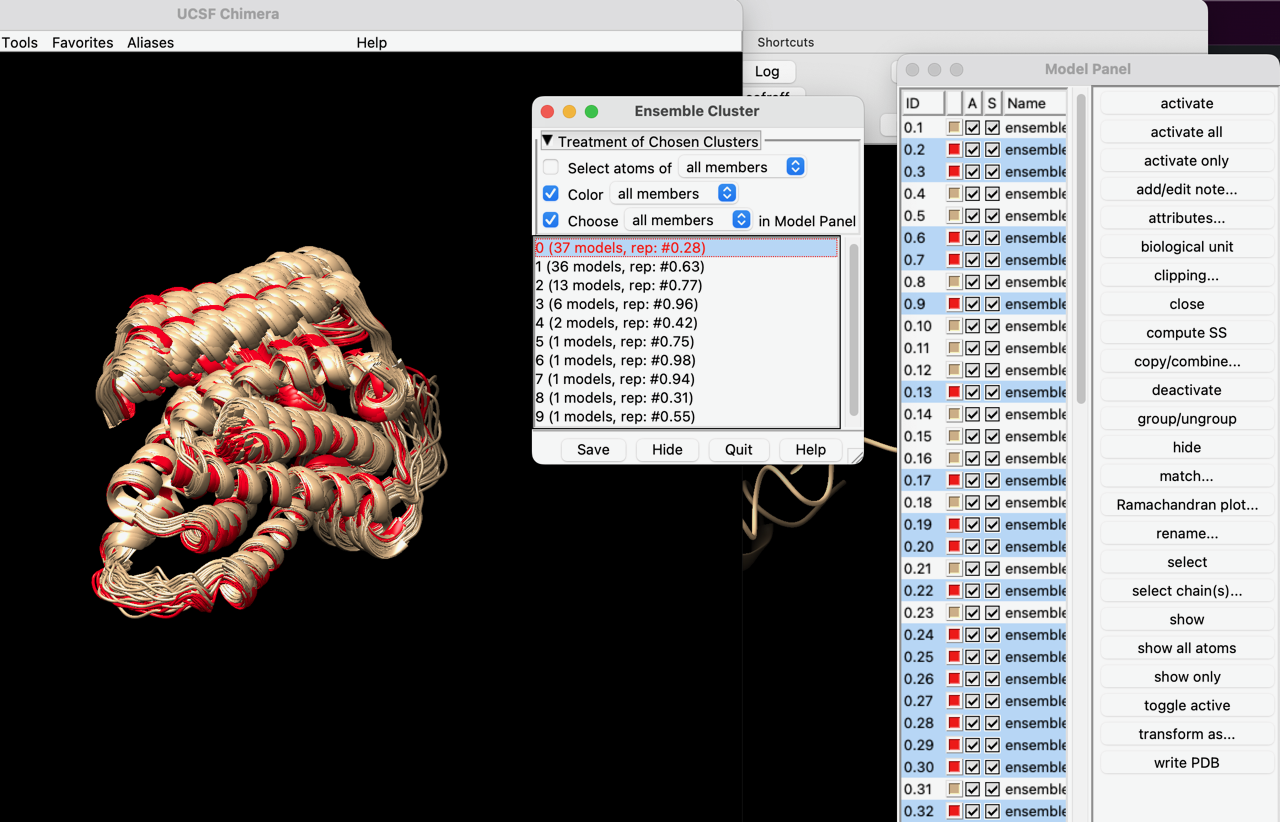
Task: Uncheck the Color checkbox
Action: click(551, 194)
